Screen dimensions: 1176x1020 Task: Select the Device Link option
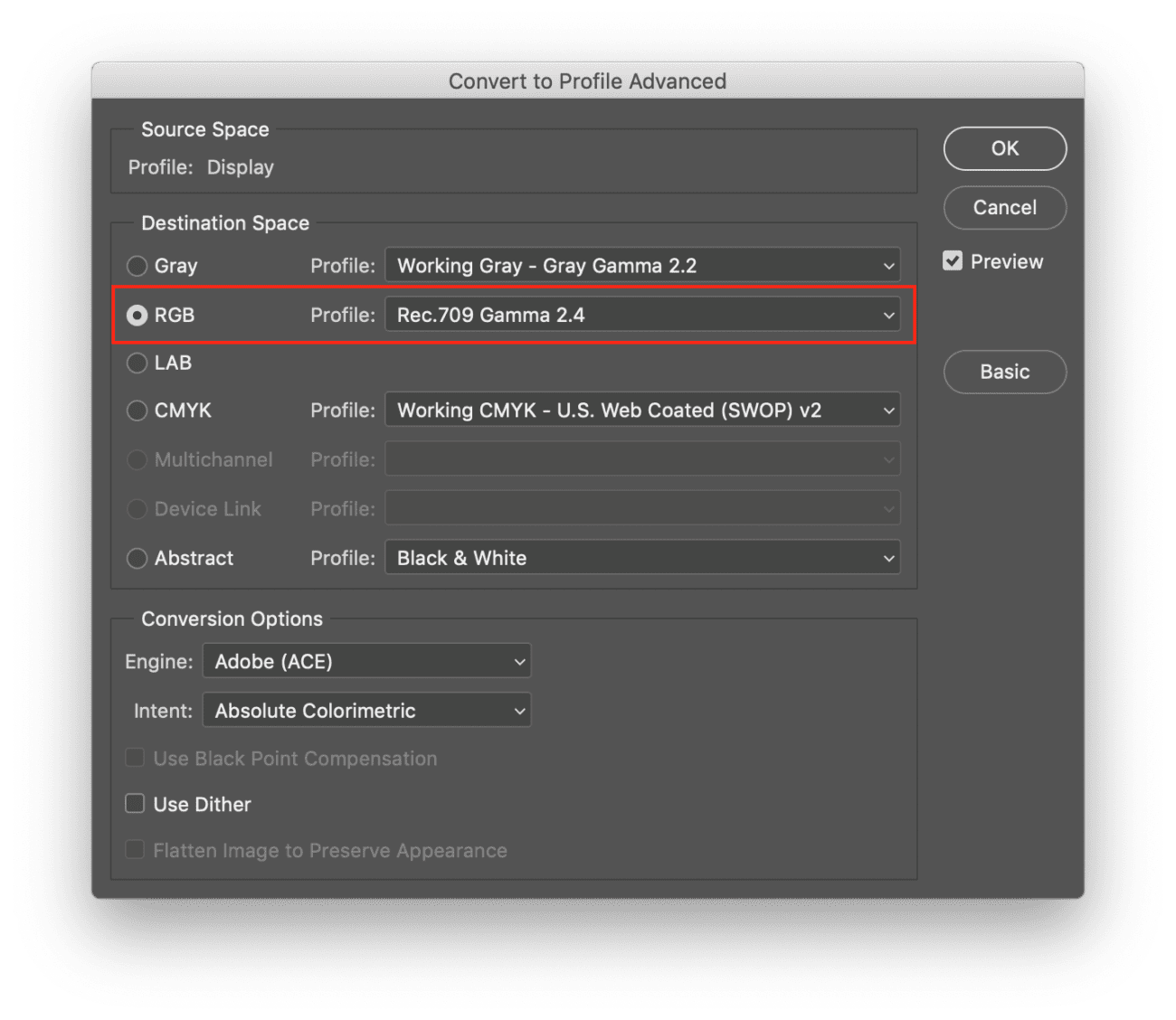137,508
